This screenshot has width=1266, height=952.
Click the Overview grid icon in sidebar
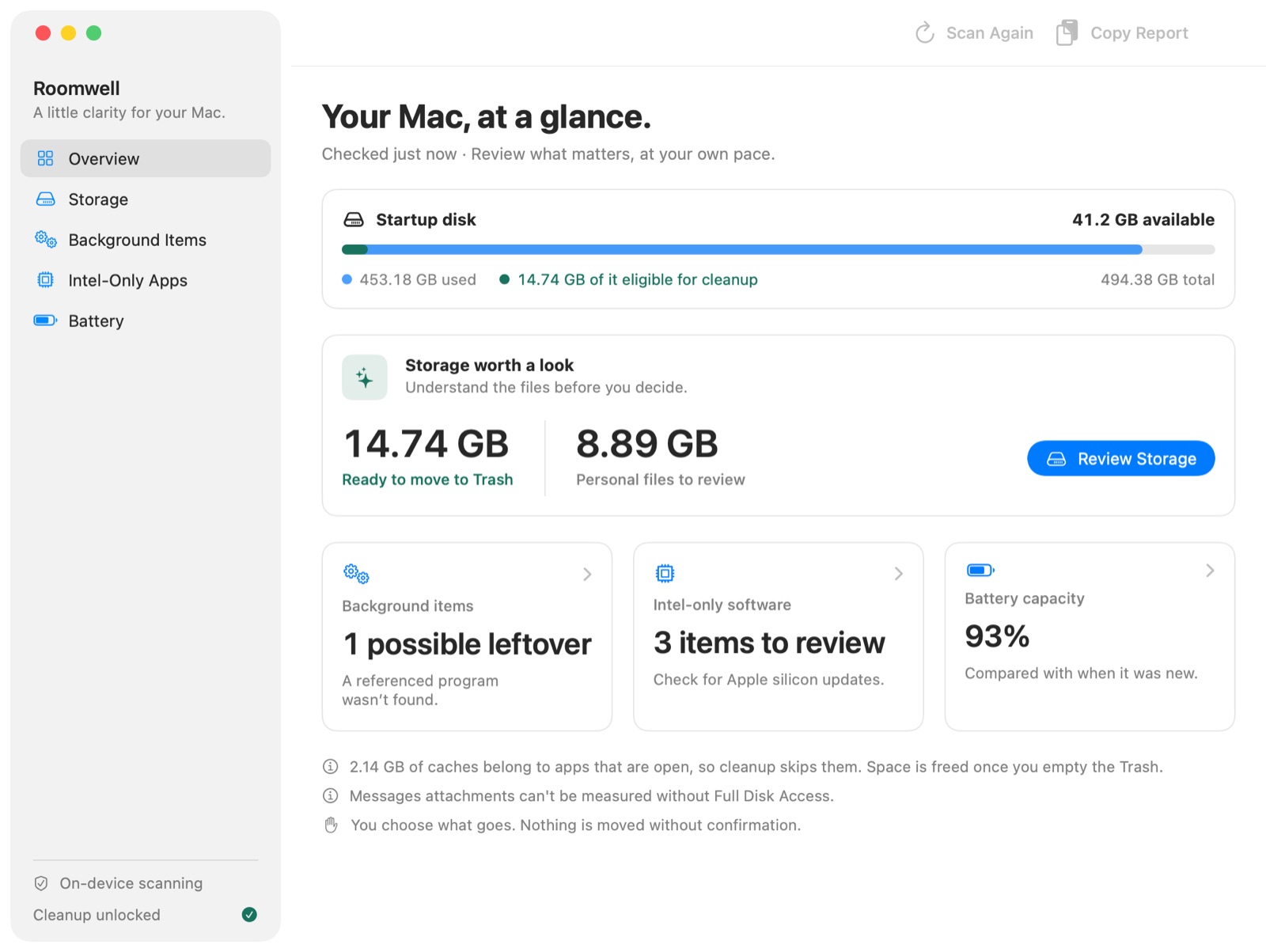46,158
